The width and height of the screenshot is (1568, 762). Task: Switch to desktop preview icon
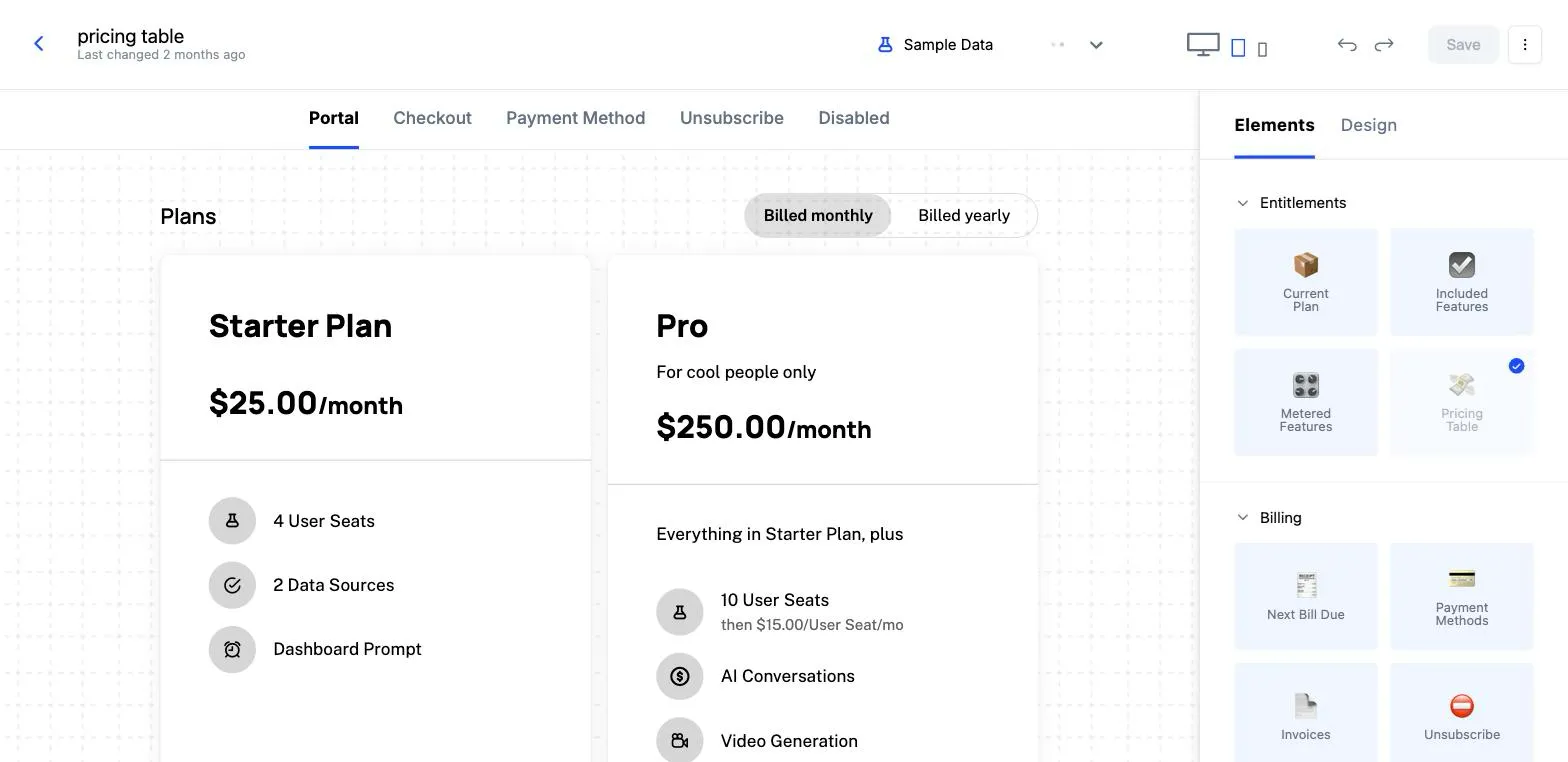click(x=1203, y=45)
